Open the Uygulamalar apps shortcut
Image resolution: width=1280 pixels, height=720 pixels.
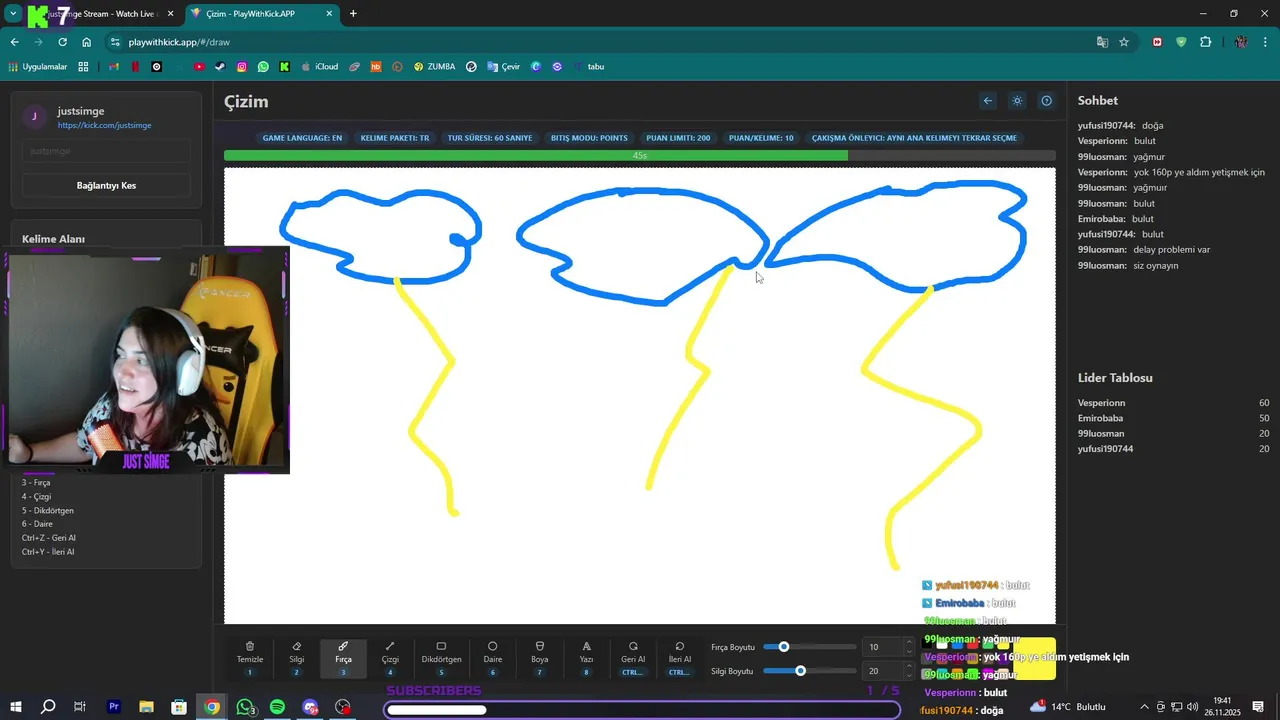click(38, 67)
